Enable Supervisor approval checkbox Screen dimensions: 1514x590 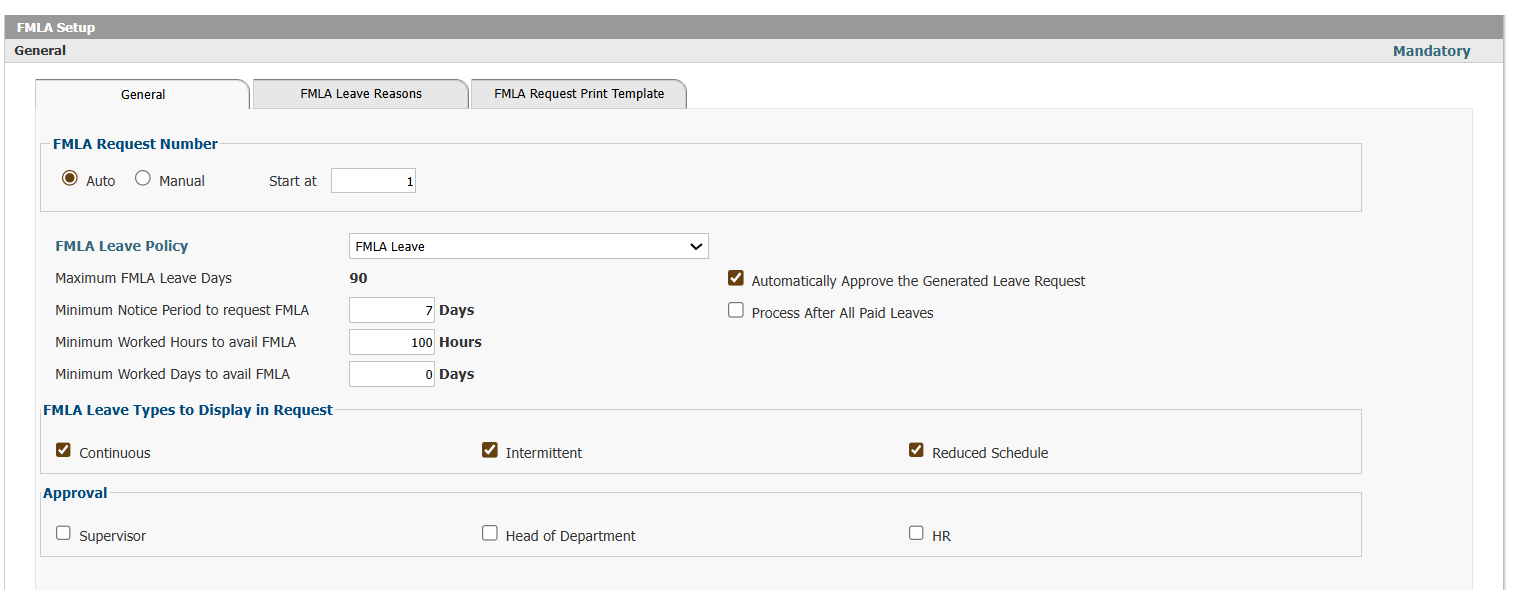coord(63,533)
